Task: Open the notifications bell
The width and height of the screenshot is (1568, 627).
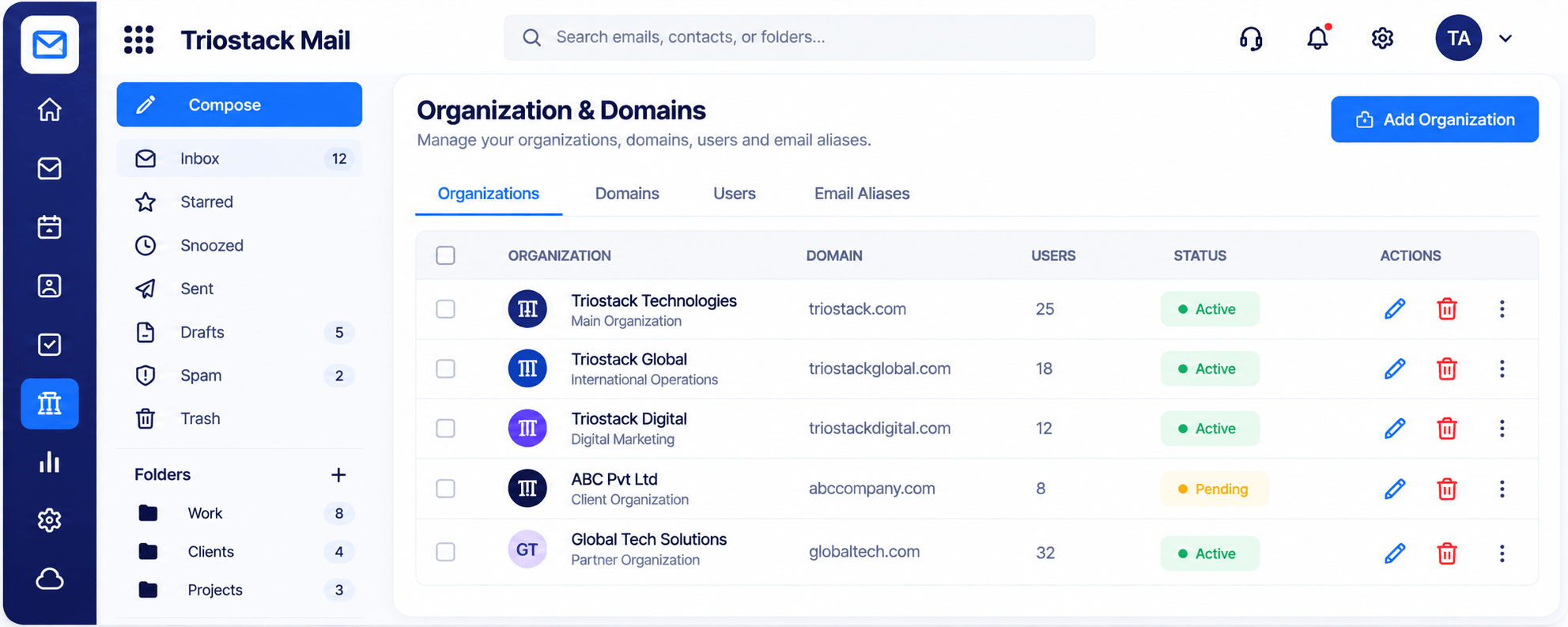Action: tap(1317, 37)
